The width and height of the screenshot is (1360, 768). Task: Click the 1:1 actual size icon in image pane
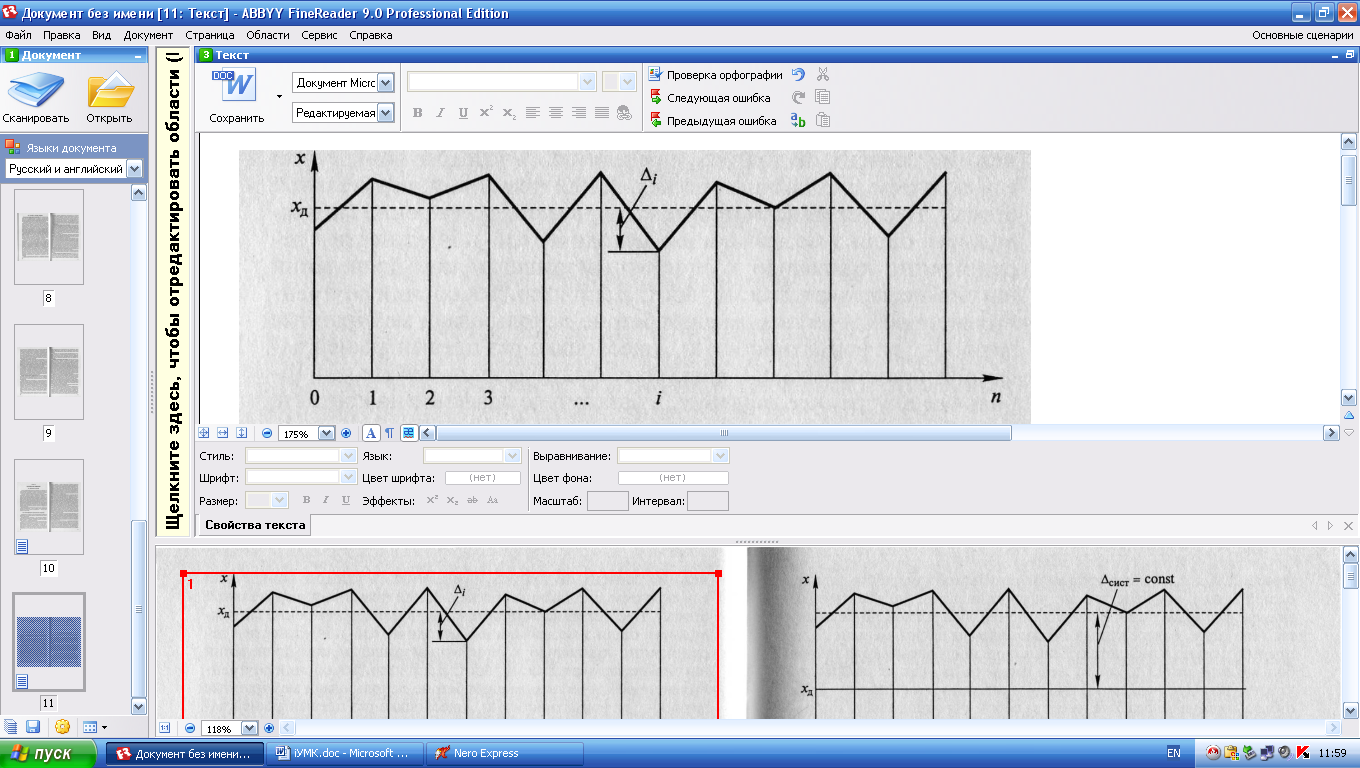tap(165, 728)
